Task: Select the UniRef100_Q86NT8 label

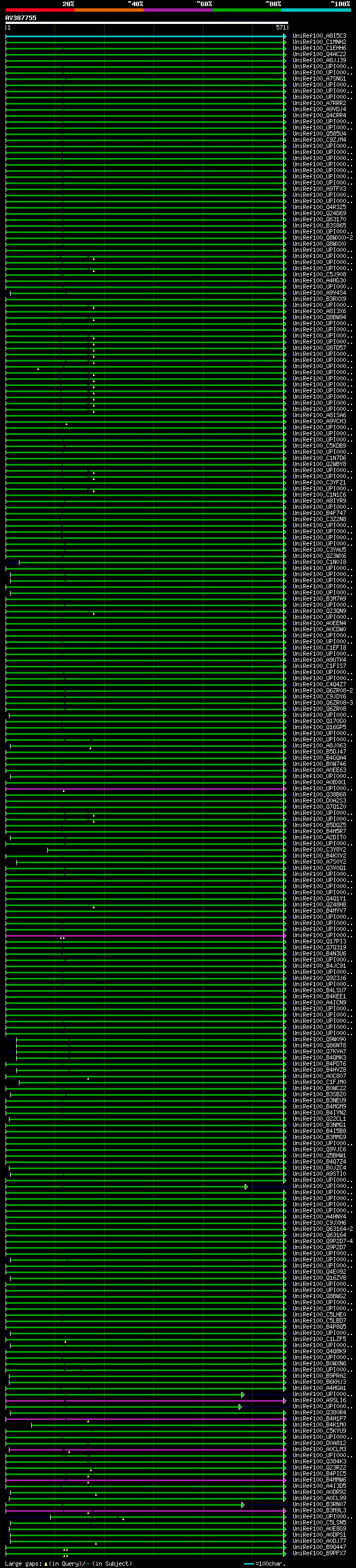Action: 319,1046
